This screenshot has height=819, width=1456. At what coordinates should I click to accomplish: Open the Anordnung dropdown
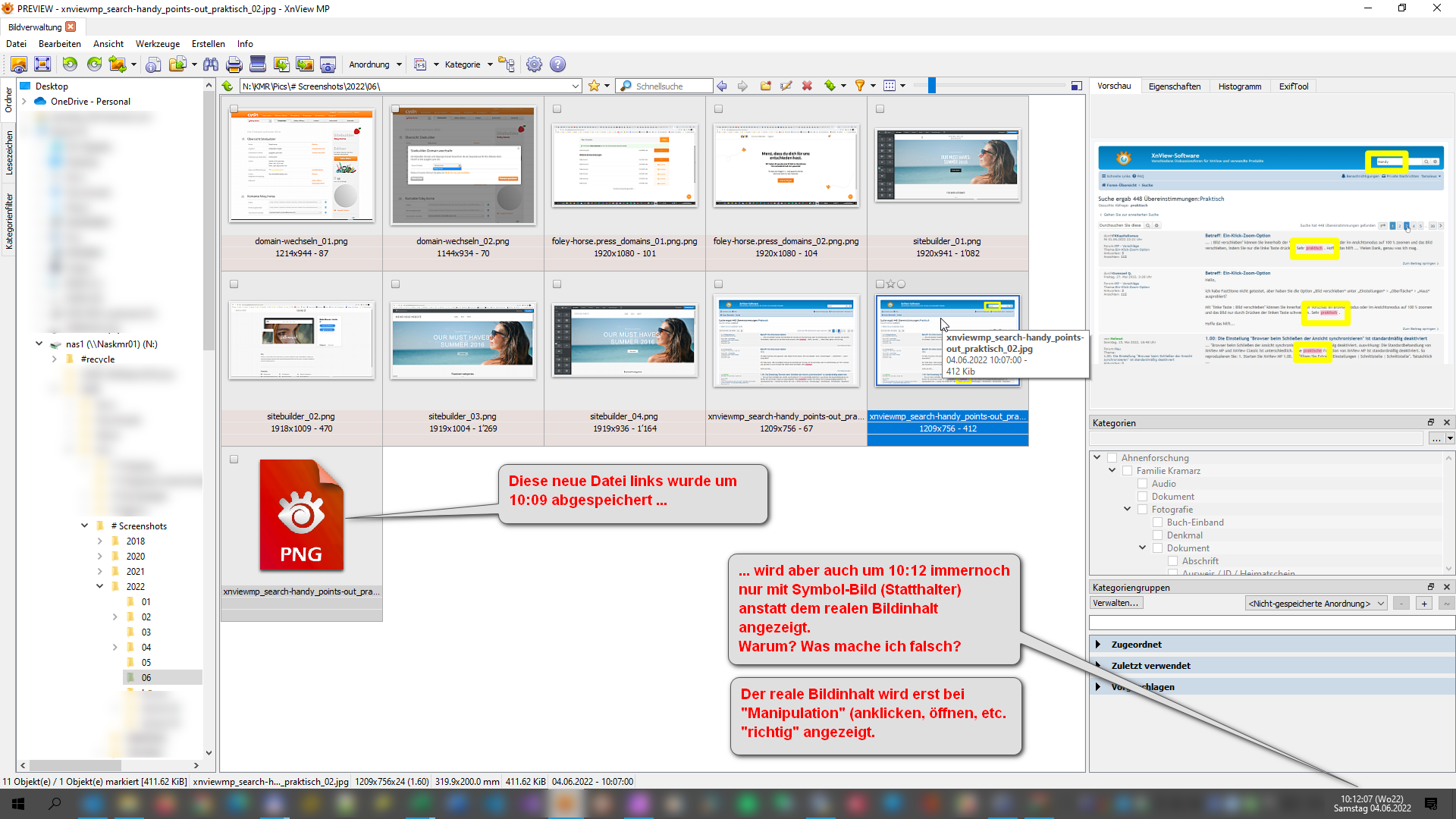(375, 64)
